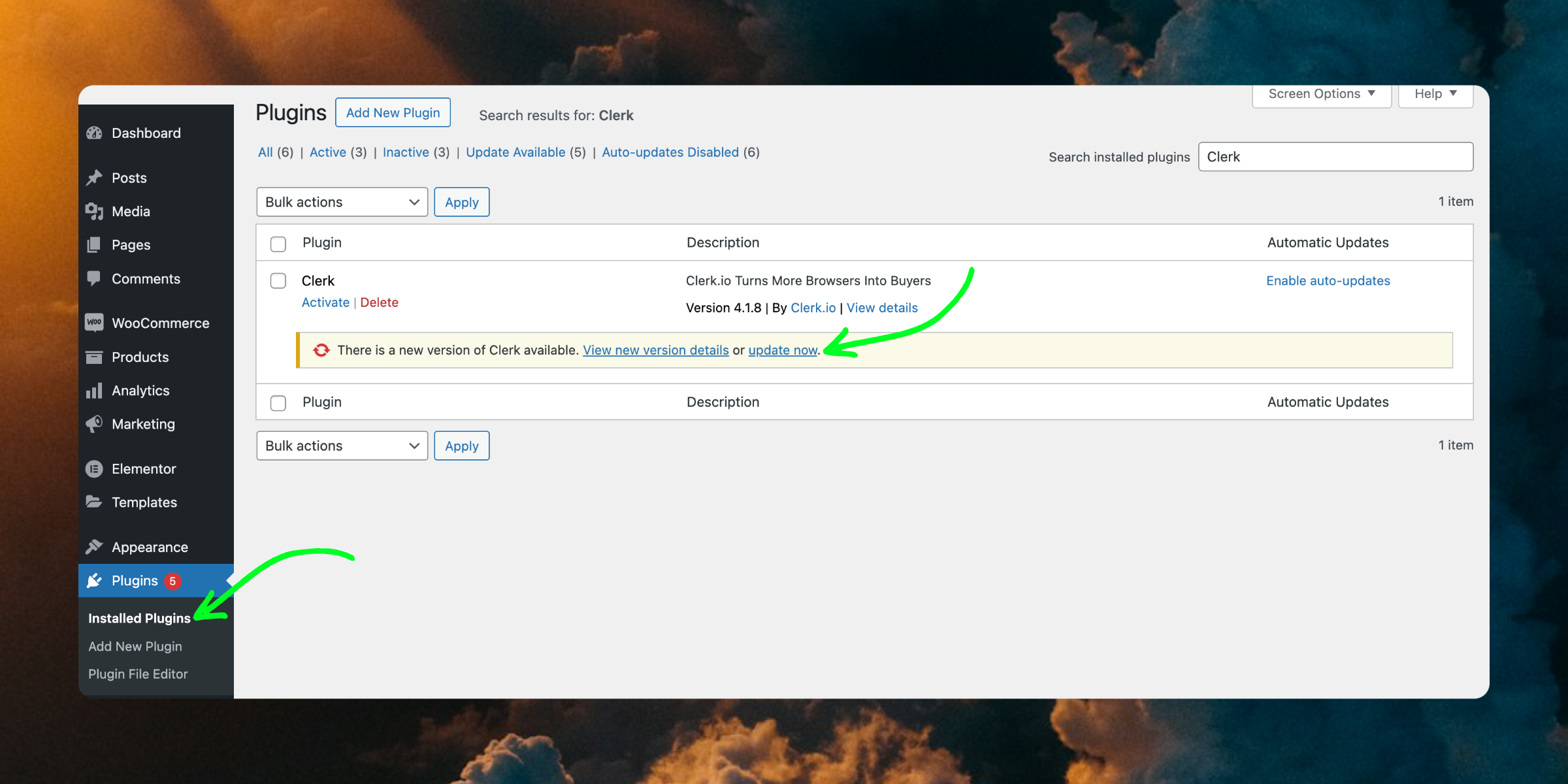This screenshot has width=1568, height=784.
Task: Check the Clerk plugin checkbox
Action: [278, 281]
